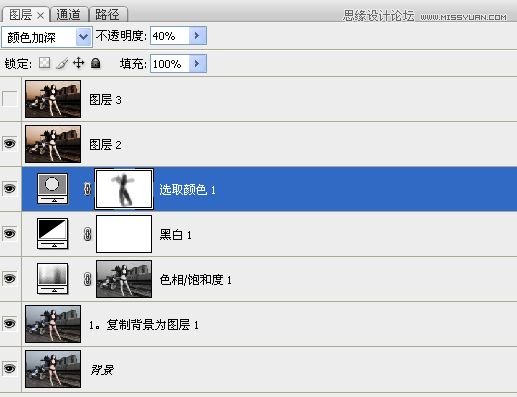
Task: Select layer name 背景
Action: tap(102, 370)
